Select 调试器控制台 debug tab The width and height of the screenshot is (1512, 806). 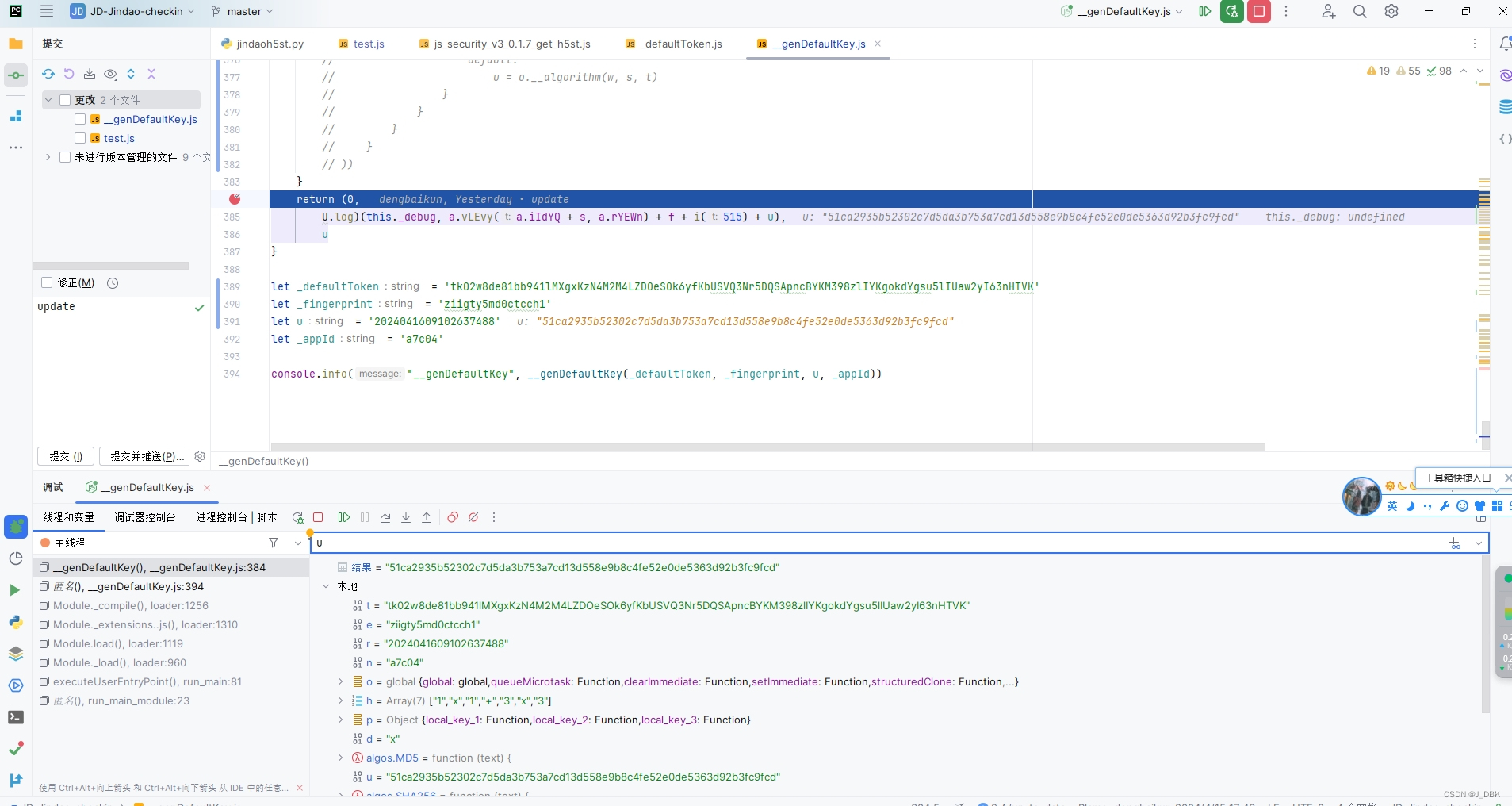click(x=144, y=517)
